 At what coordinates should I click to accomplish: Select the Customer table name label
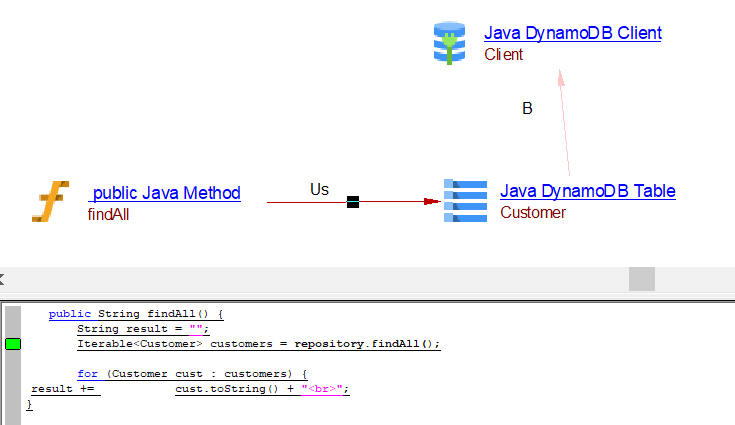tap(532, 212)
